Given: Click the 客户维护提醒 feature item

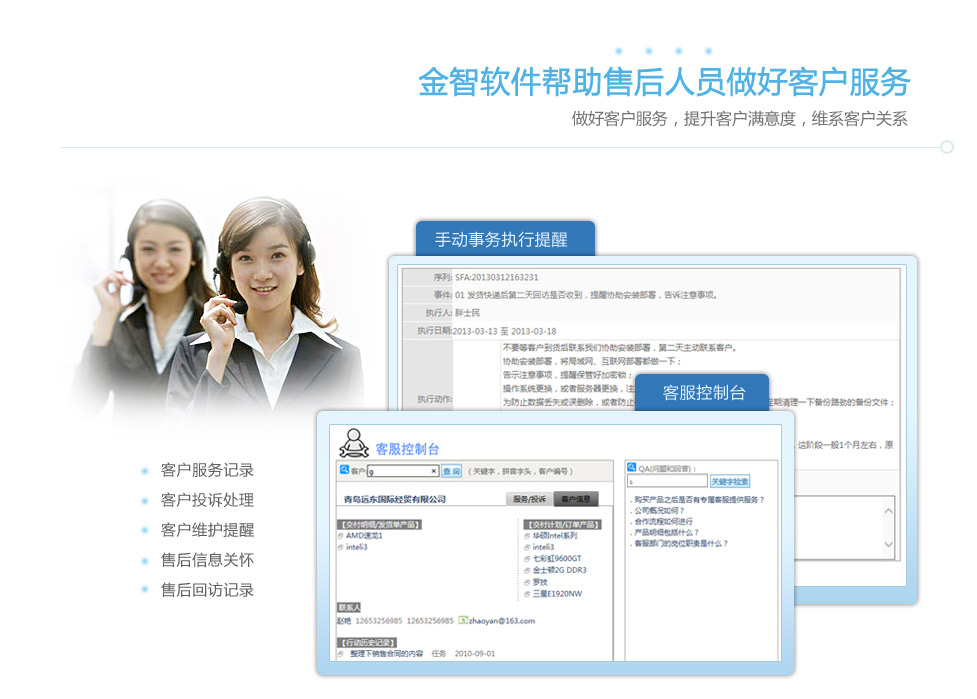Looking at the screenshot, I should point(207,530).
